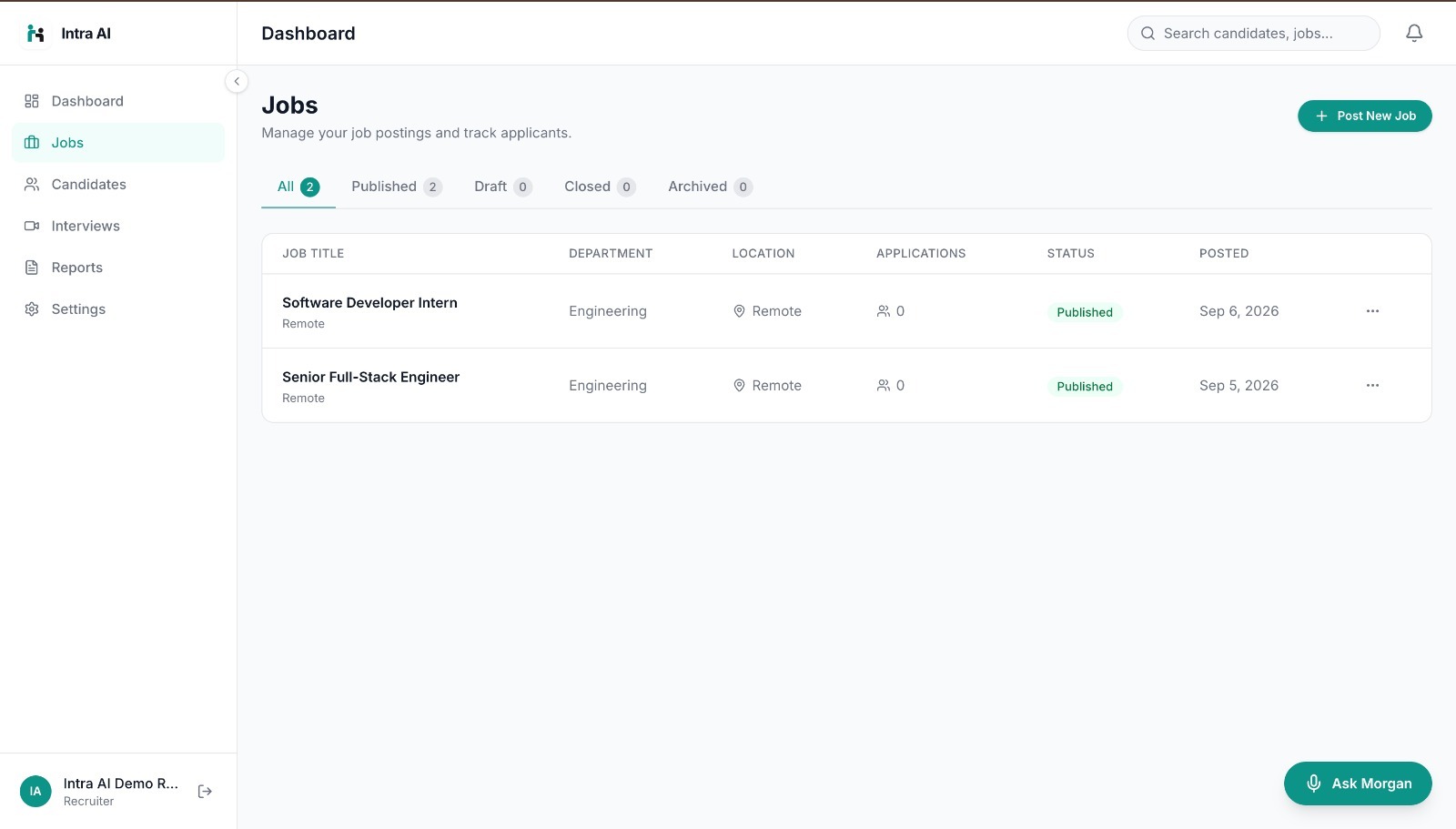
Task: Open Software Developer Intern job title
Action: [x=369, y=303]
